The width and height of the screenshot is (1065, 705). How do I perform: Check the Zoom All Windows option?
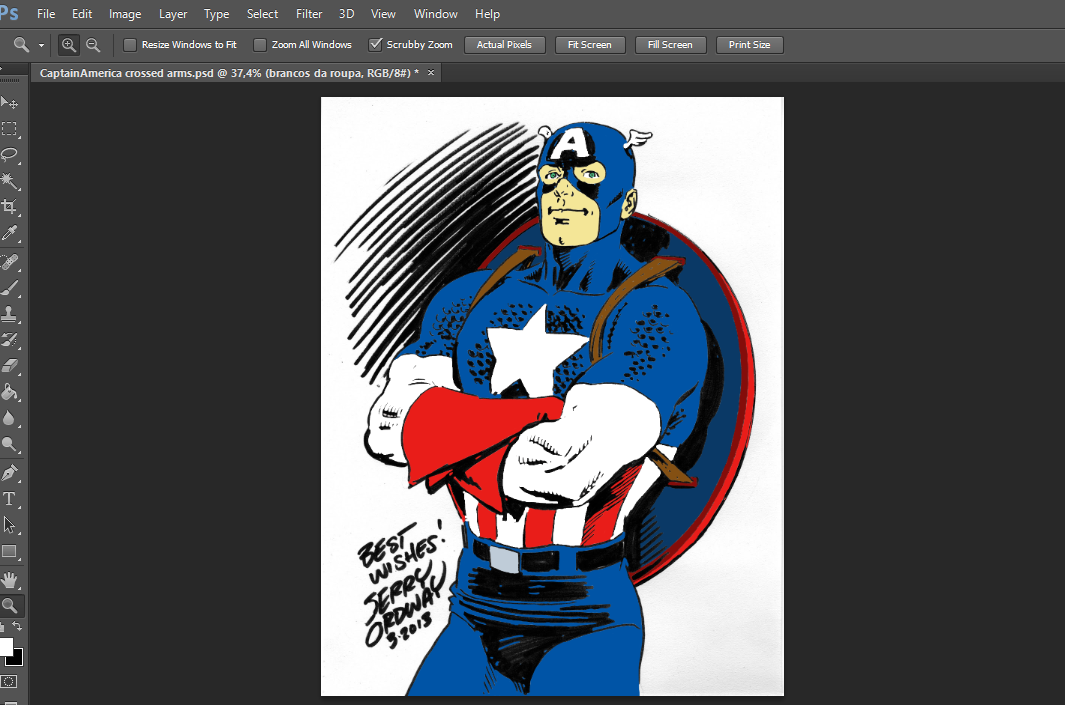tap(260, 45)
